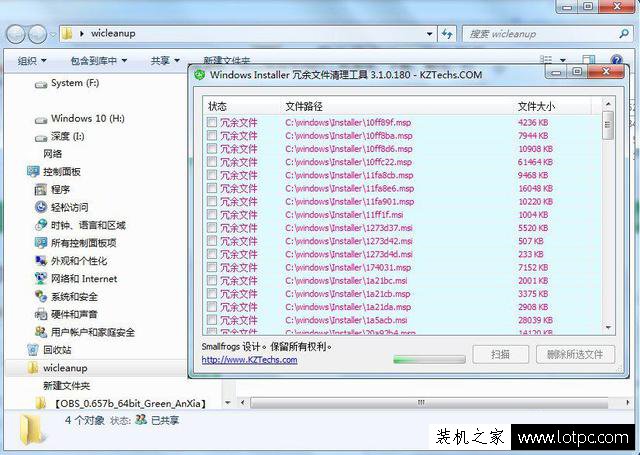This screenshot has height=455, width=640.
Task: Click the 删除所选文件 button
Action: coord(575,354)
